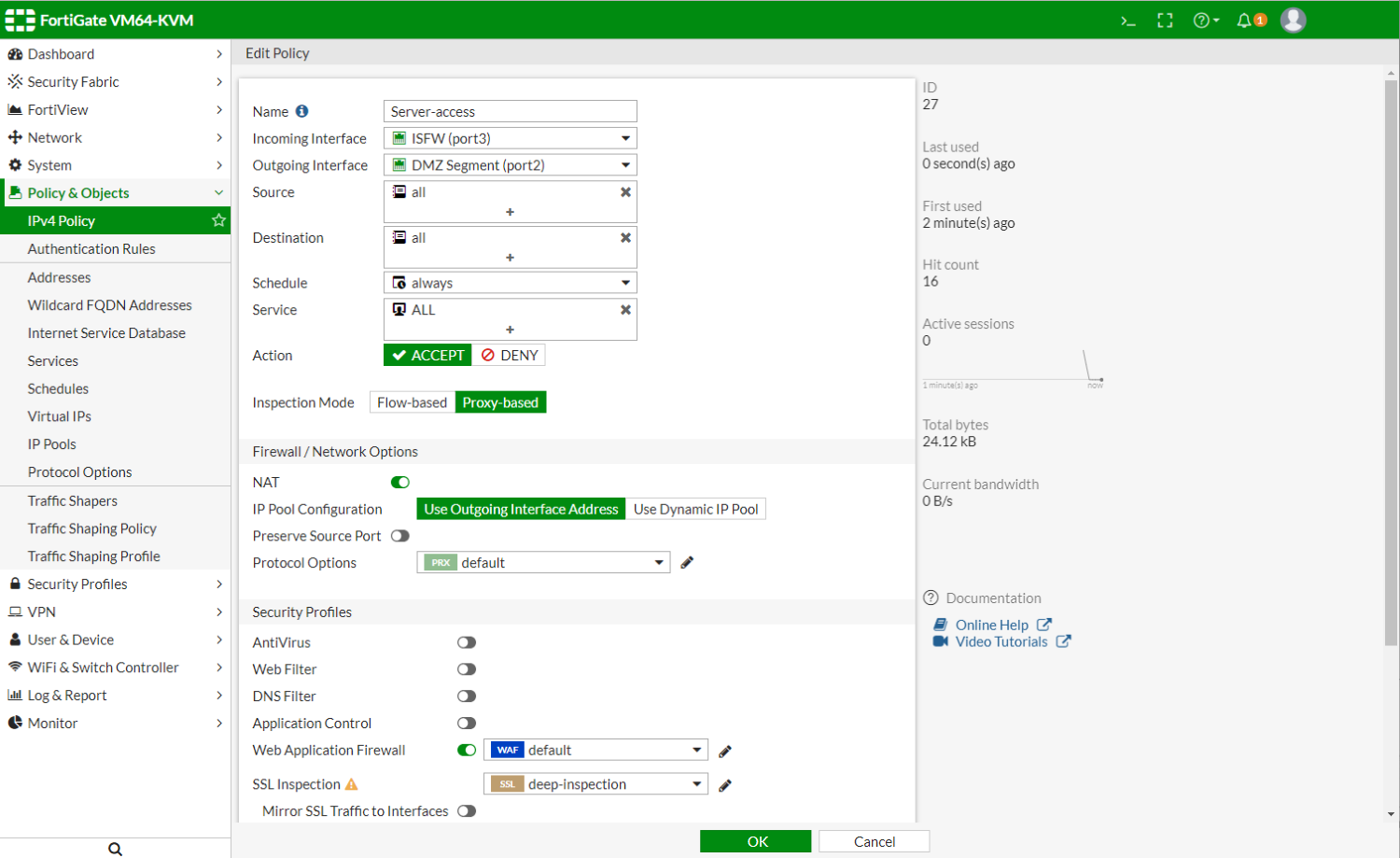Click the fullscreen toggle icon
This screenshot has width=1400, height=858.
point(1165,19)
